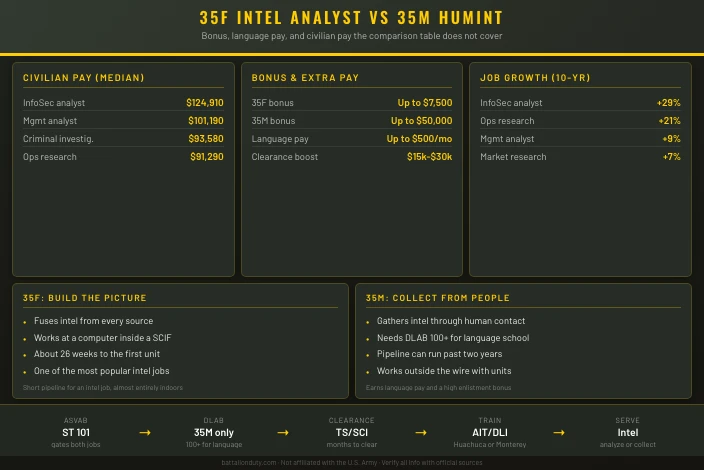Click the 'Intel' serve step

(628, 433)
